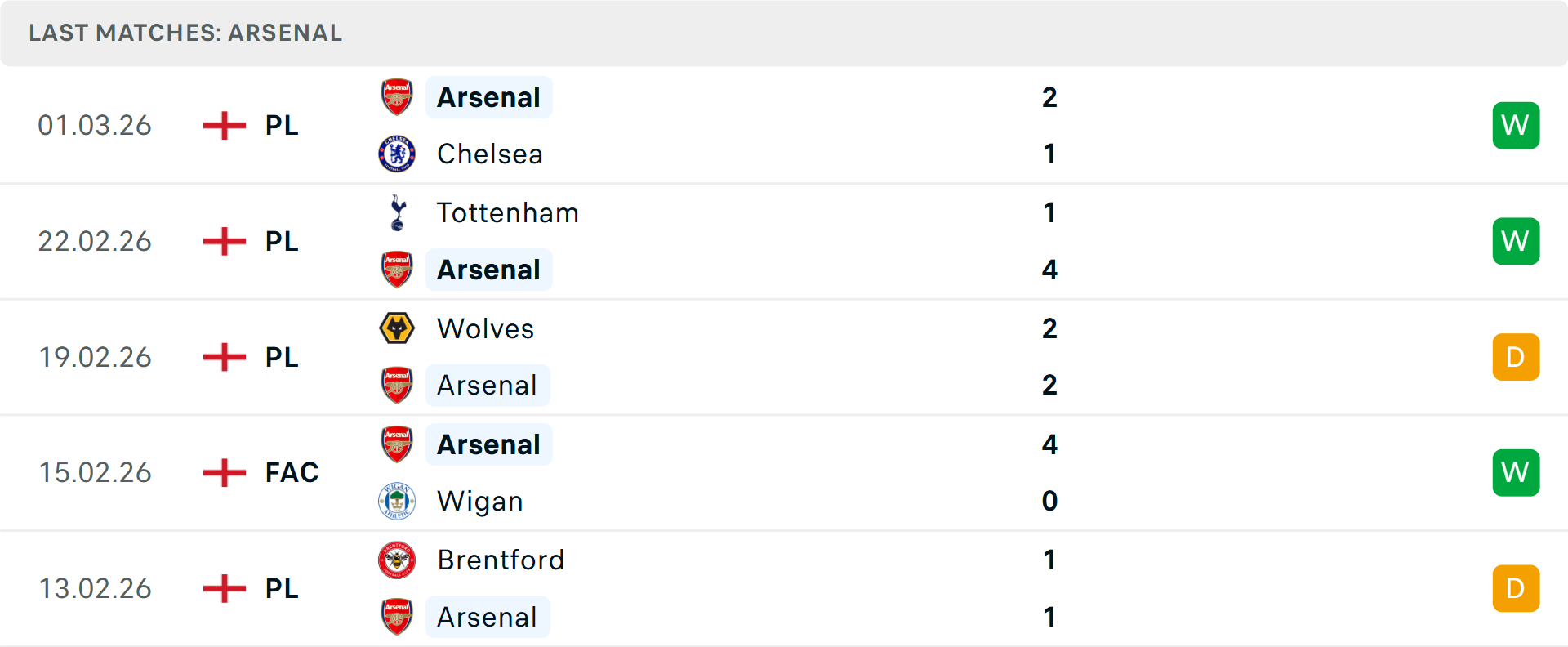Screen dimensions: 1568x647
Task: Click the green W badge on the Wigan result
Action: (x=1516, y=472)
